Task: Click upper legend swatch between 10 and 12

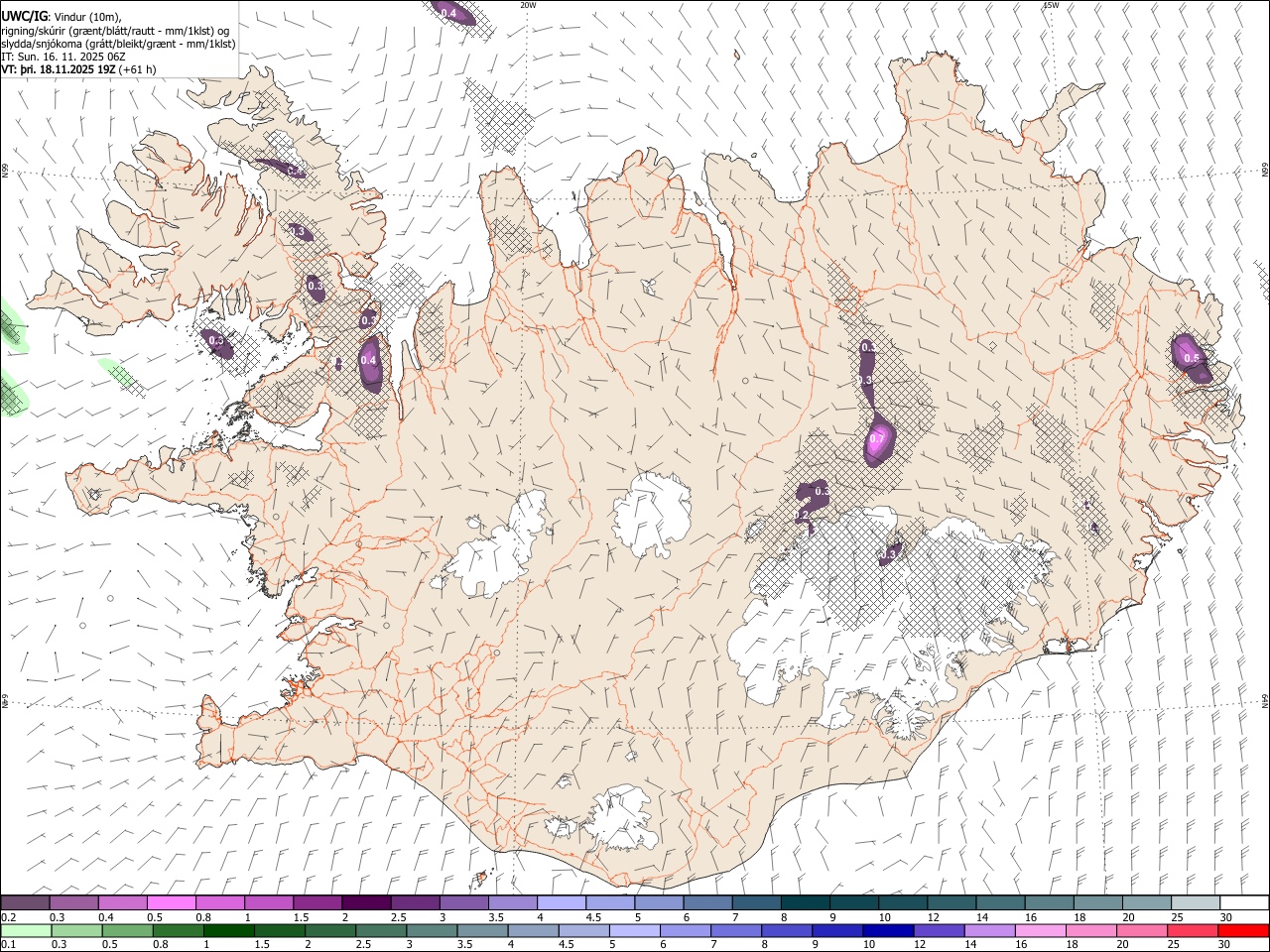Action: 901,902
